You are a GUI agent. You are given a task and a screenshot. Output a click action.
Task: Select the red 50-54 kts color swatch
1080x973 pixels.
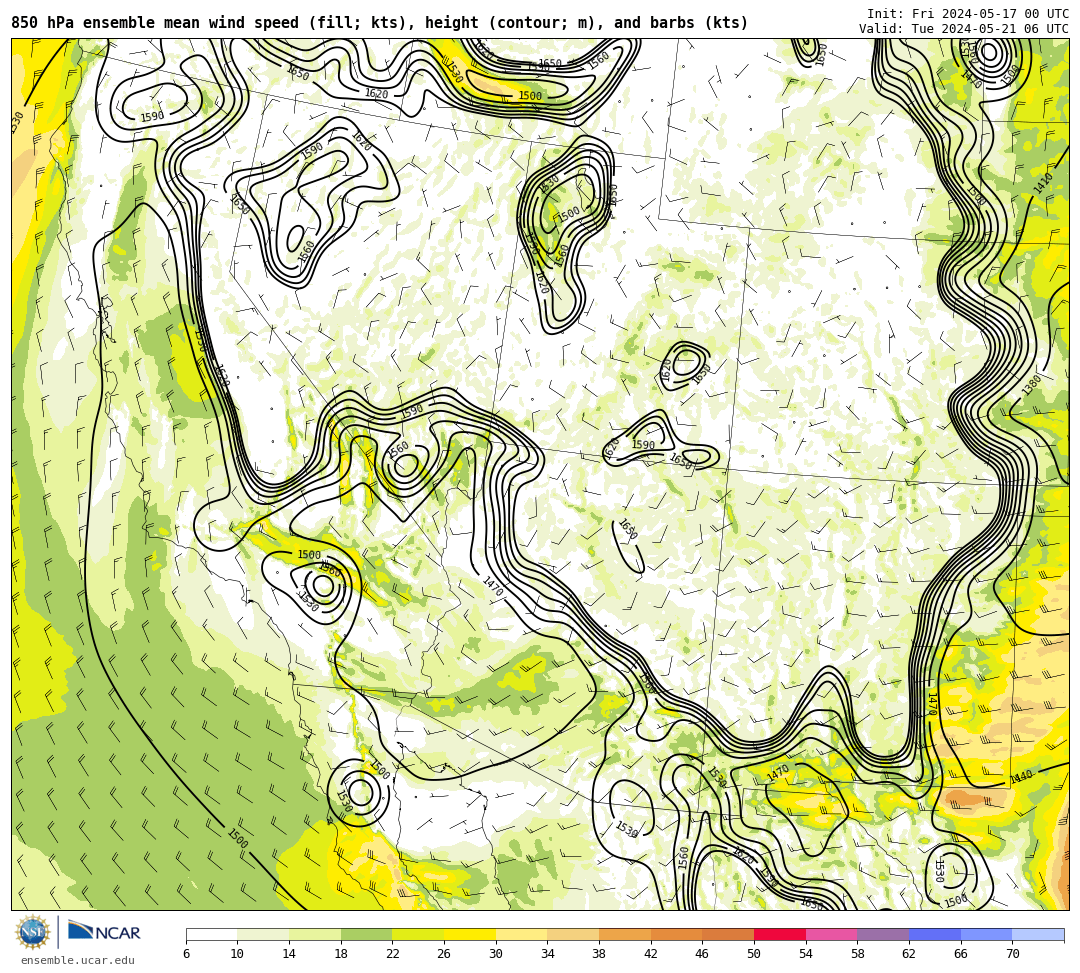[780, 934]
